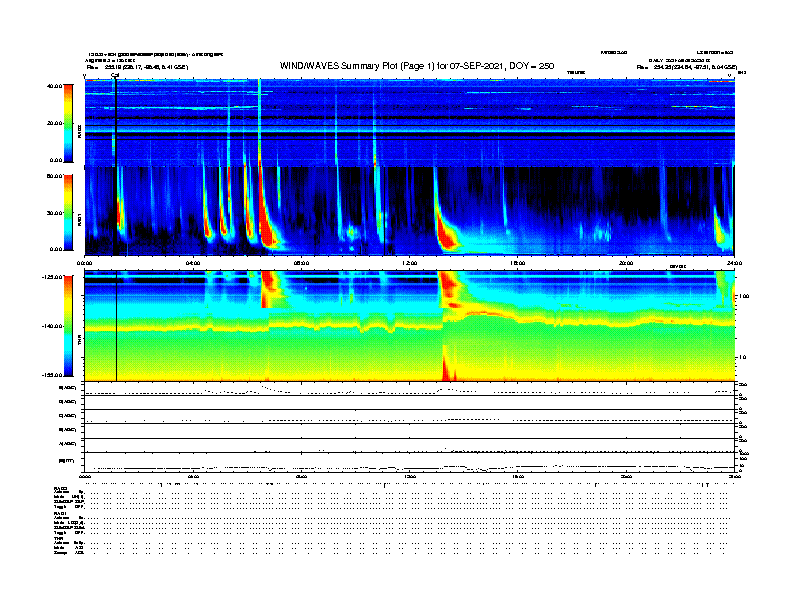The image size is (792, 612).
Task: Click the RAD1 heading in bottom status table
Action: point(61,513)
